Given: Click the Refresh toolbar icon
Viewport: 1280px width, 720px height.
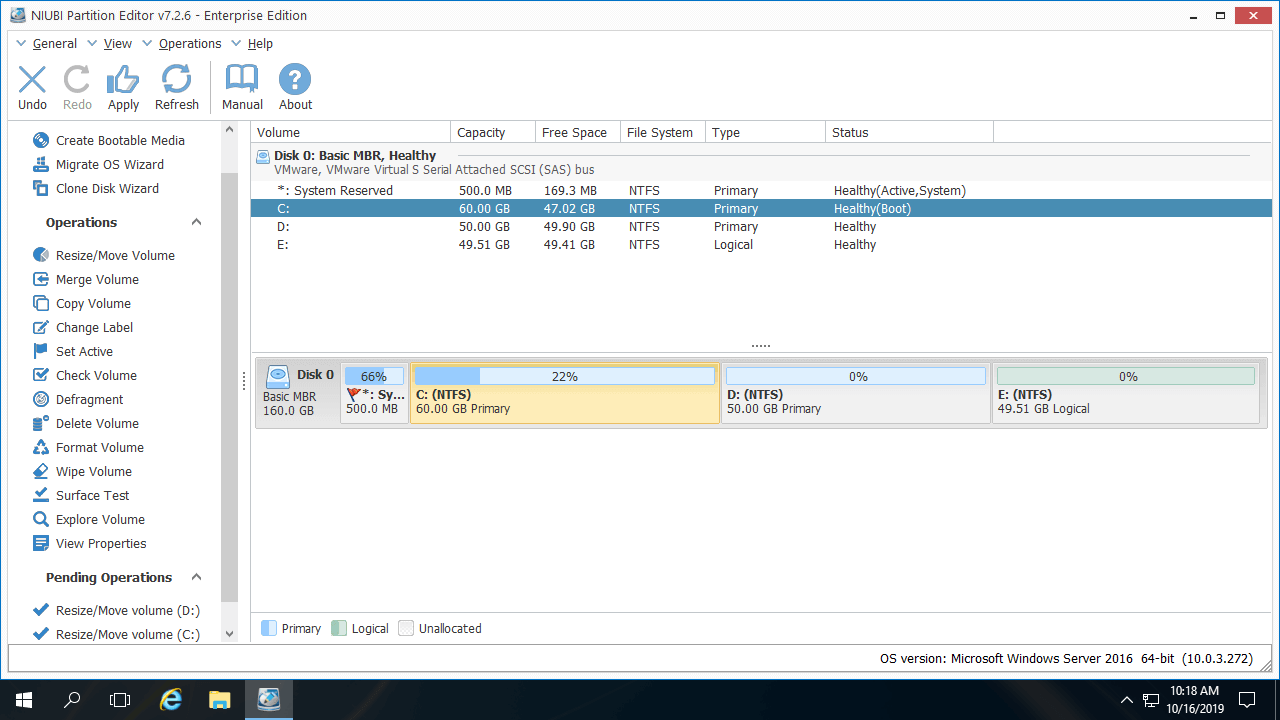Looking at the screenshot, I should [177, 80].
